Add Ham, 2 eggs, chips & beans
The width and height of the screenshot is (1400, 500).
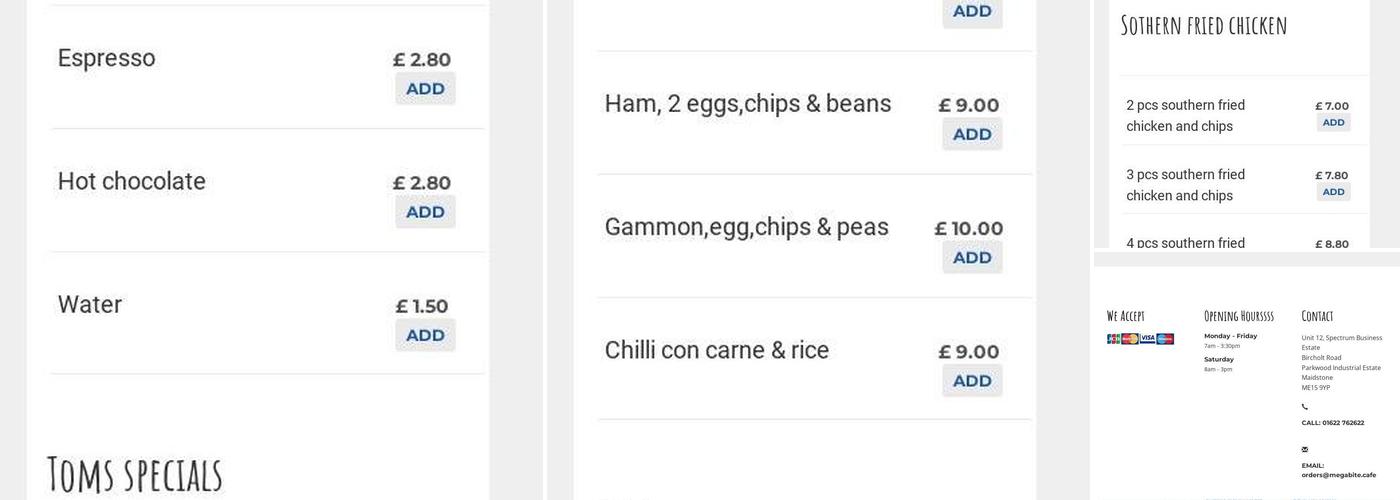(x=972, y=134)
